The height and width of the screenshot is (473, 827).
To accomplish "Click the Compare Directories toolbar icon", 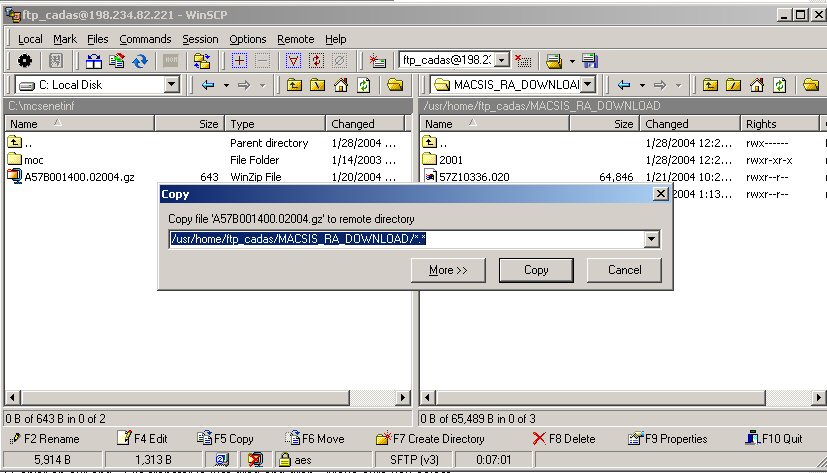I will (x=94, y=61).
